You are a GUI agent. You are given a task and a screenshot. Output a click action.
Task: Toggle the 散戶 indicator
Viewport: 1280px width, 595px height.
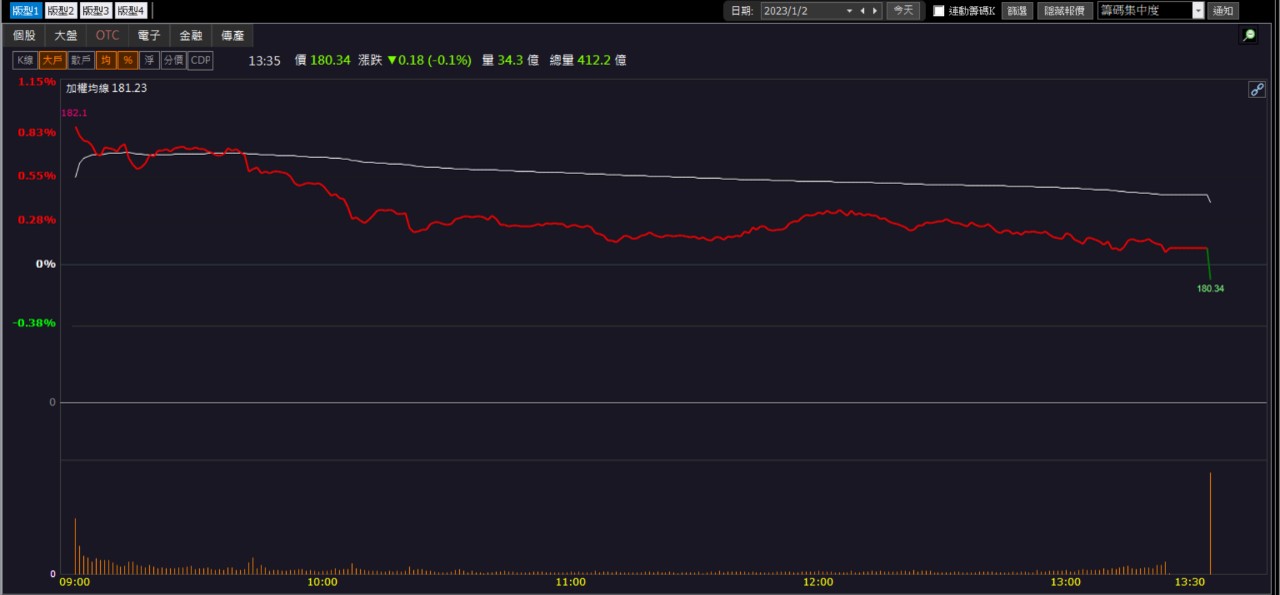click(81, 60)
